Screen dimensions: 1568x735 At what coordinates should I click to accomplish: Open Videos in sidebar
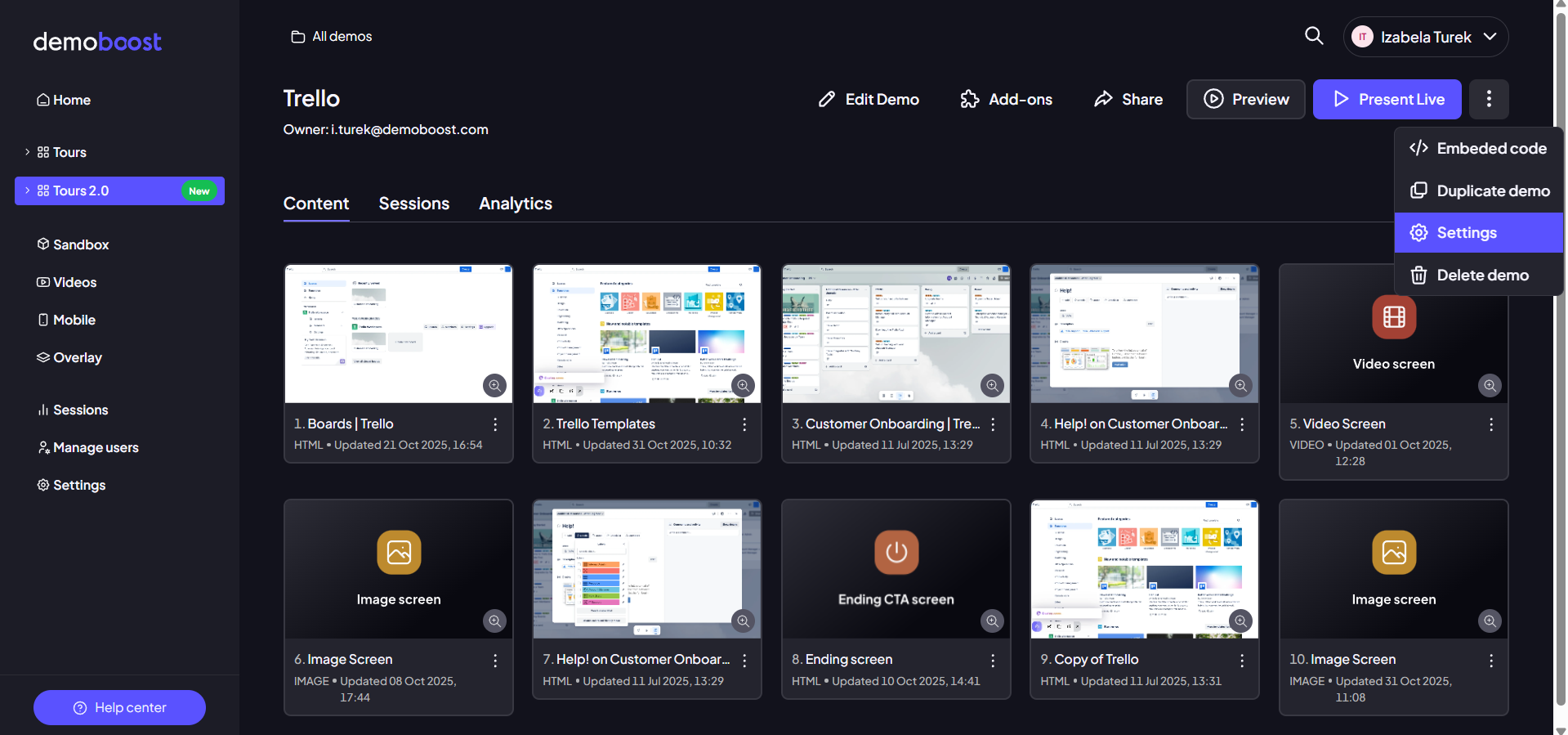point(67,282)
